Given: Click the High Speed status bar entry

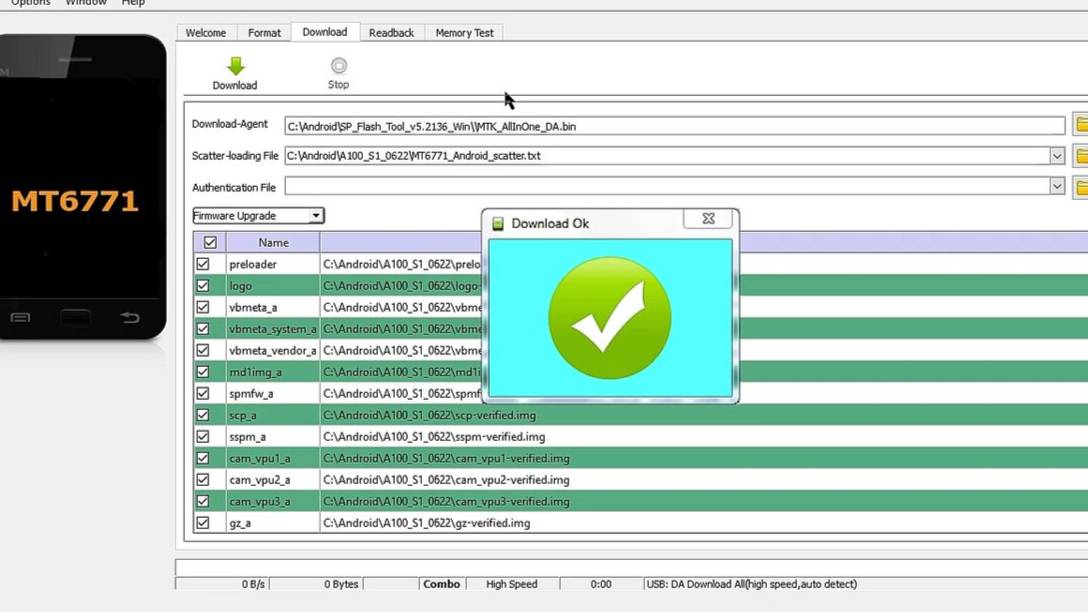Looking at the screenshot, I should point(512,584).
